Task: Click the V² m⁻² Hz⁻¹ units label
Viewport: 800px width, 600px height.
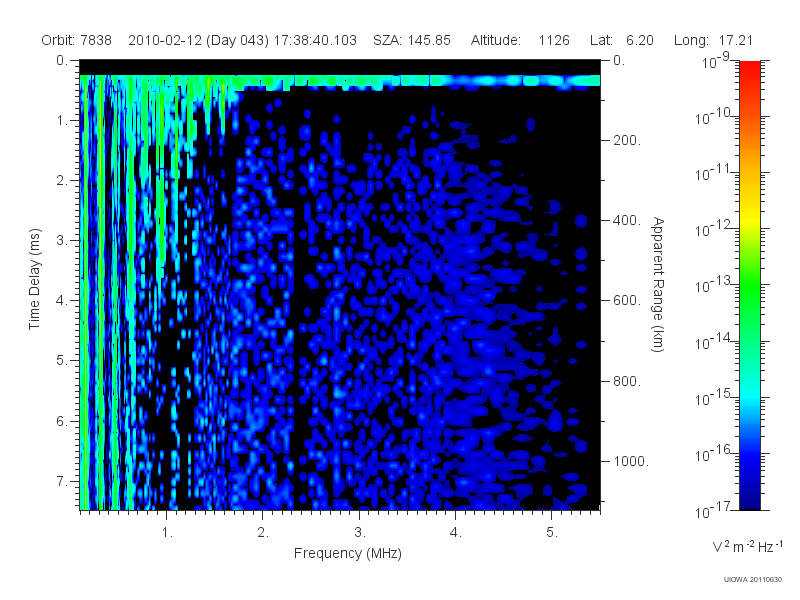Action: (747, 547)
